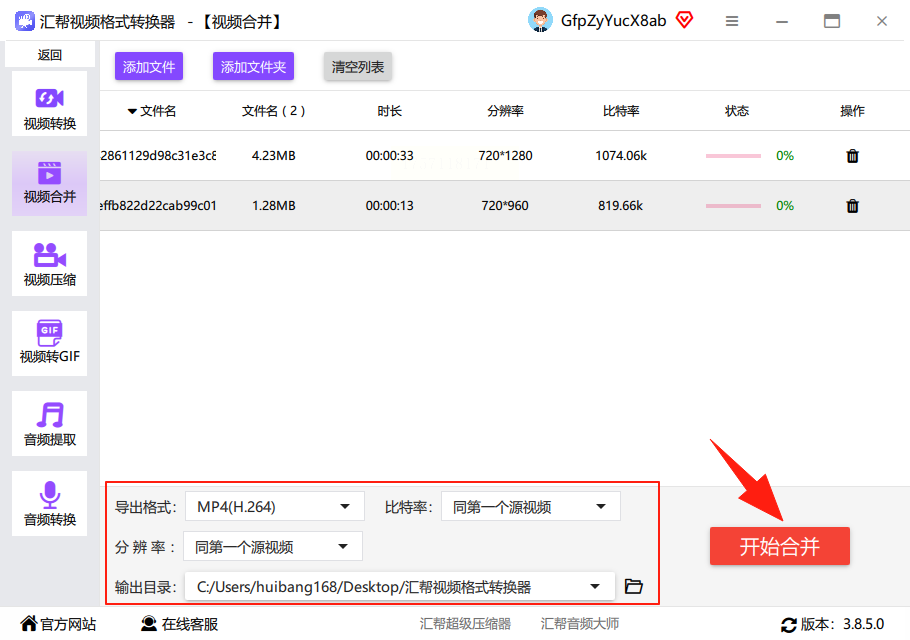Click the first file's progress bar
Image resolution: width=910 pixels, height=640 pixels.
pos(733,156)
